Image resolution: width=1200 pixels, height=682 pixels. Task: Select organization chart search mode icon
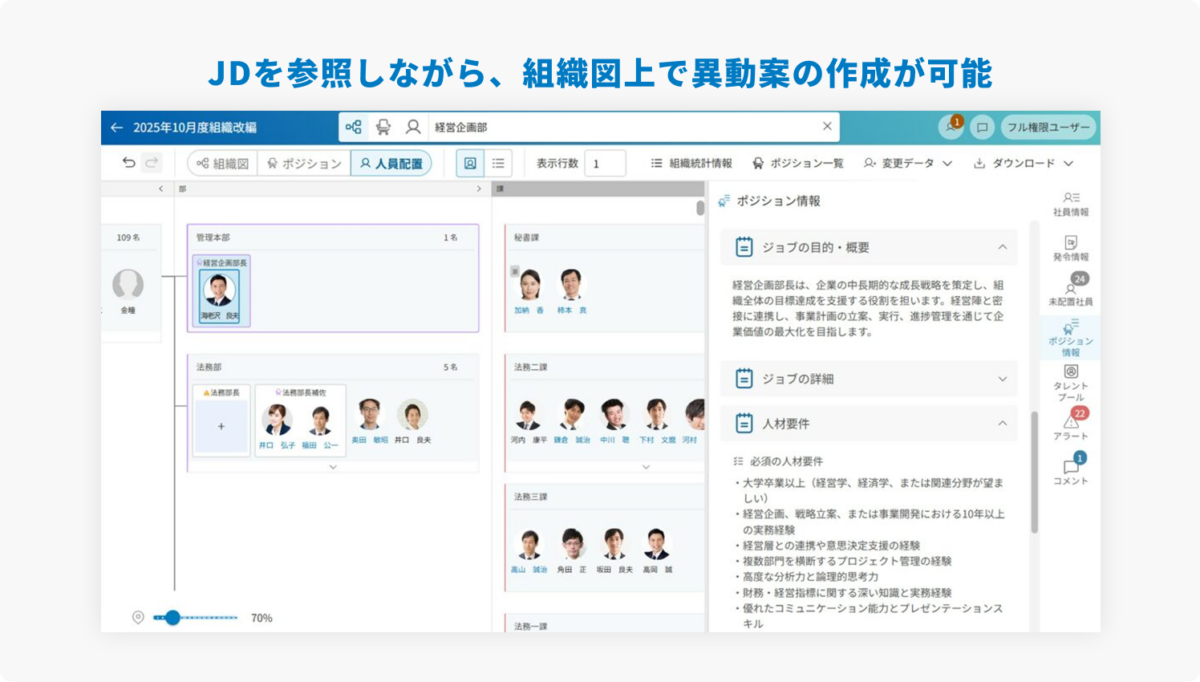pos(353,127)
